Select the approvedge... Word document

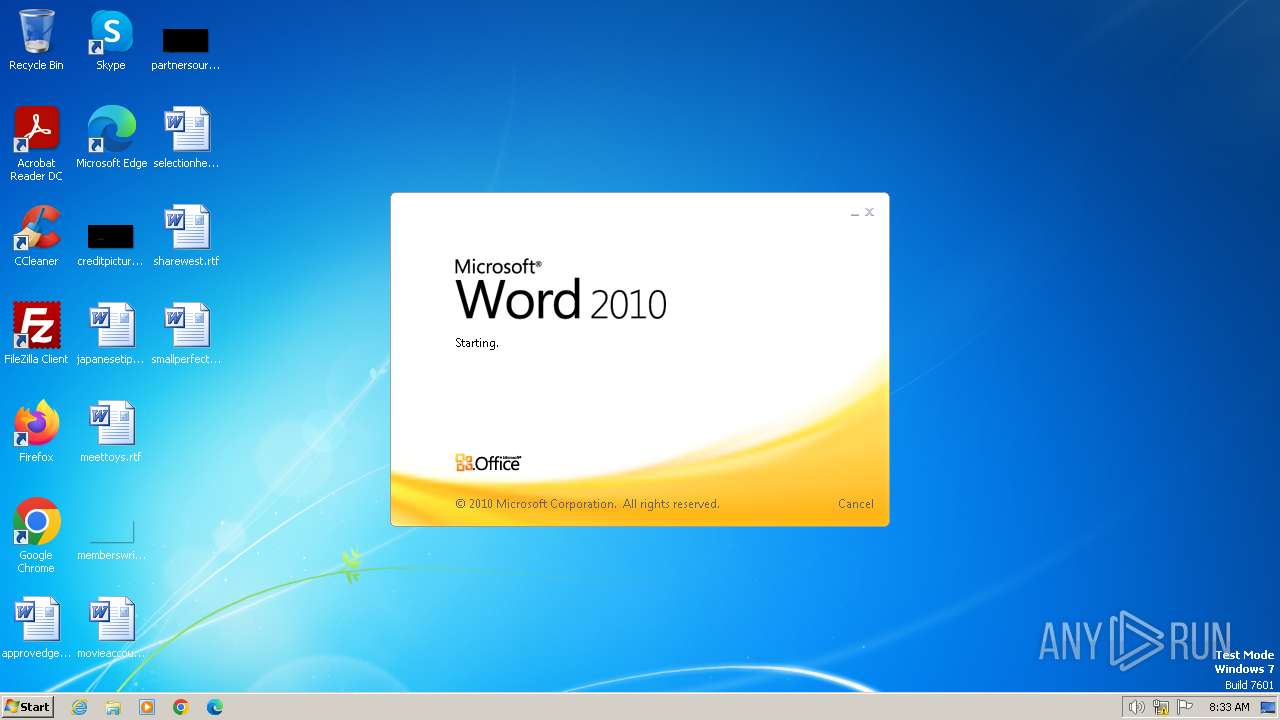point(36,628)
